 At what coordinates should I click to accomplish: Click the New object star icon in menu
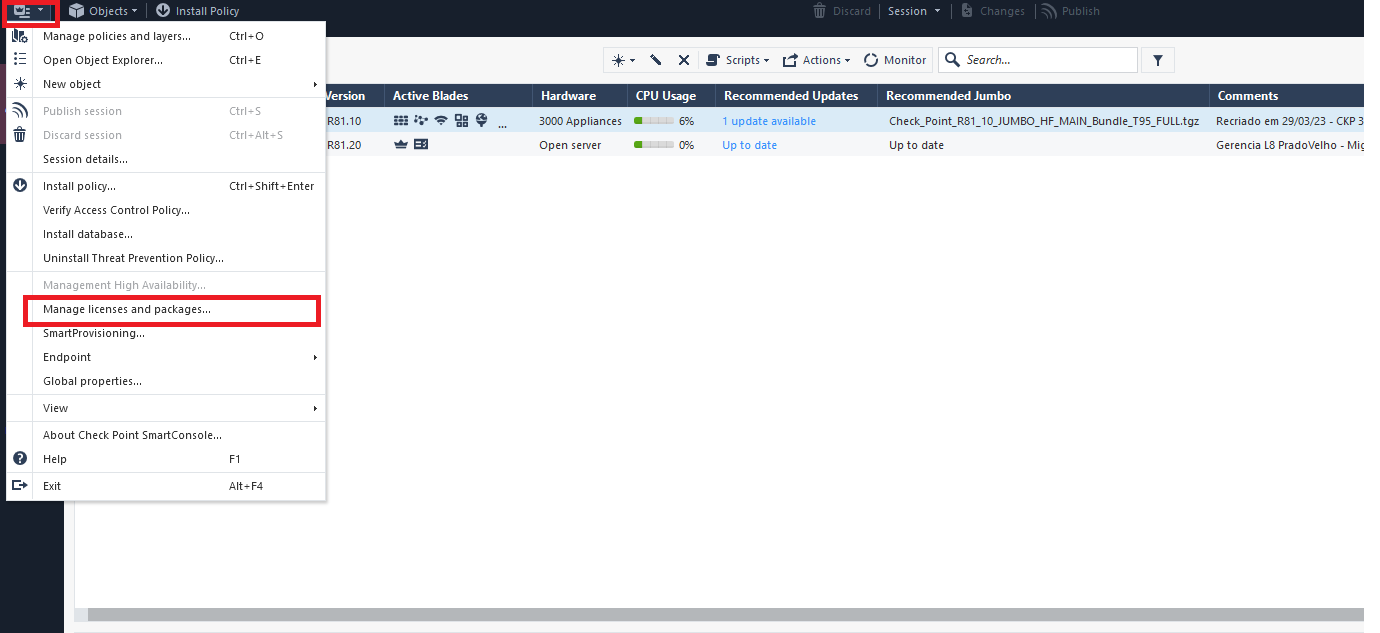point(20,84)
